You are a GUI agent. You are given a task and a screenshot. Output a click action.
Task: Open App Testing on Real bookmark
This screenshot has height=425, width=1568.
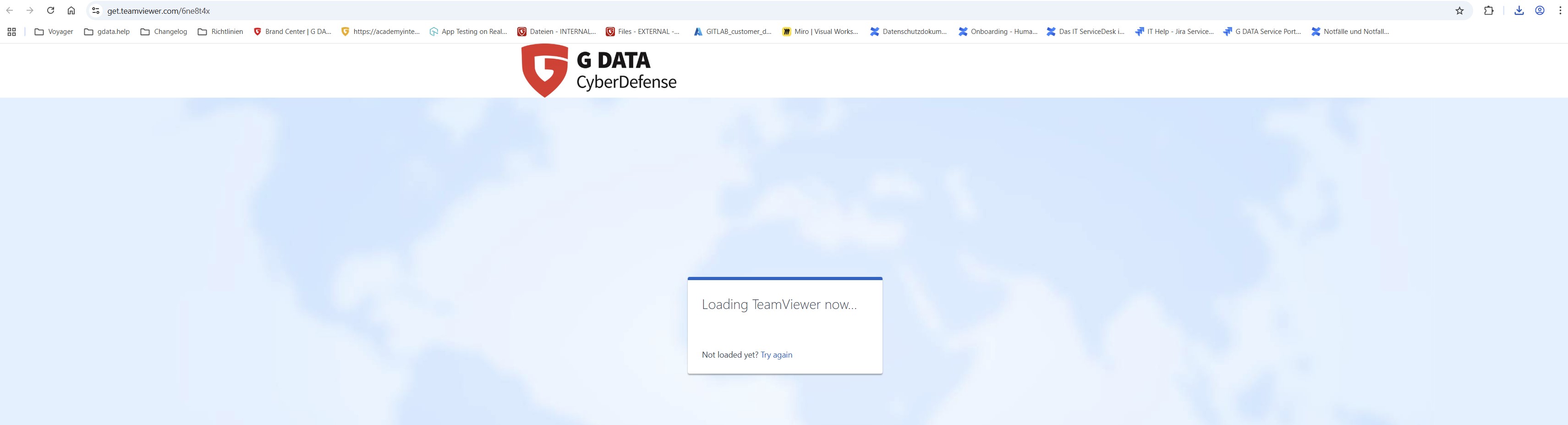[x=468, y=32]
